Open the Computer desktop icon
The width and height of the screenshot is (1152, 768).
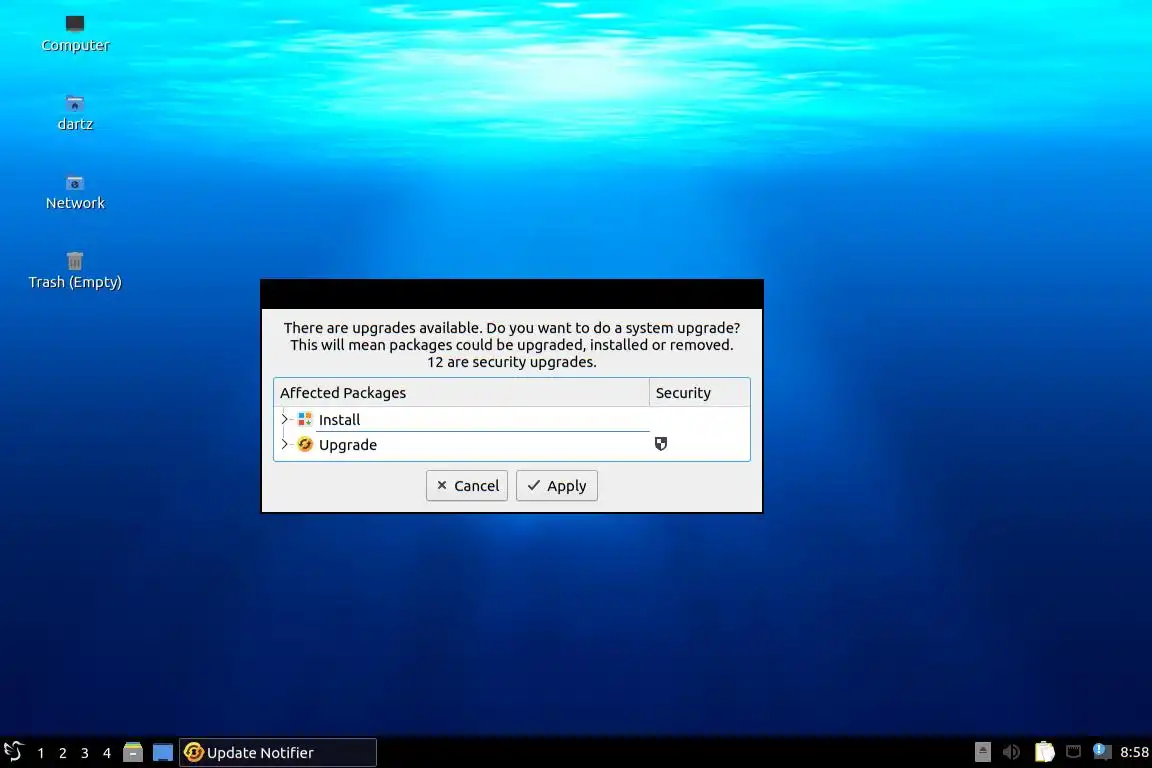click(75, 34)
